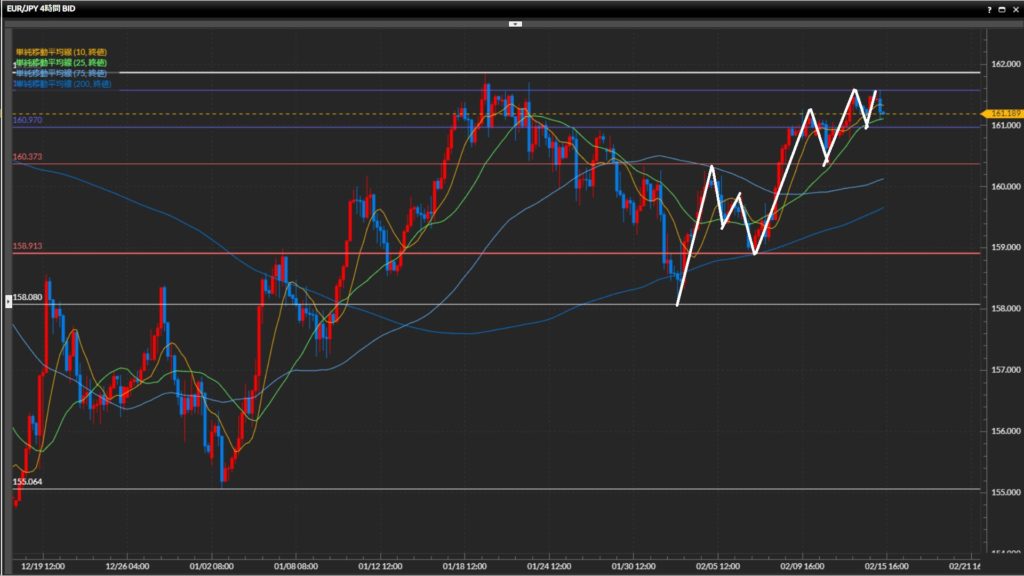Select the 160.970 horizontal line label
Viewport: 1024px width, 576px height.
(27, 121)
